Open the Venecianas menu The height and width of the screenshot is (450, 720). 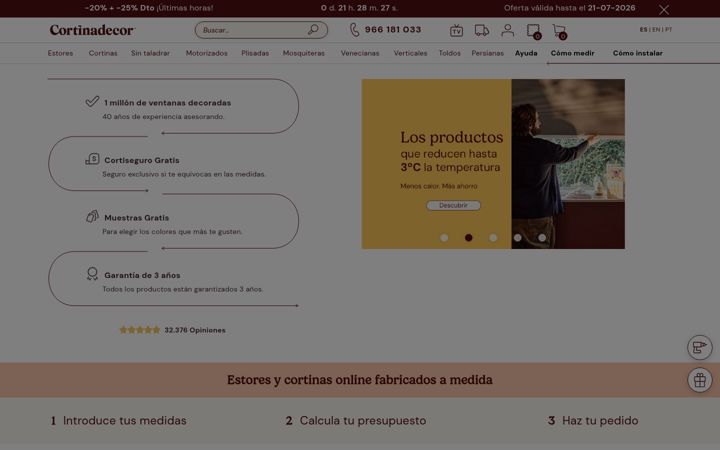(360, 53)
